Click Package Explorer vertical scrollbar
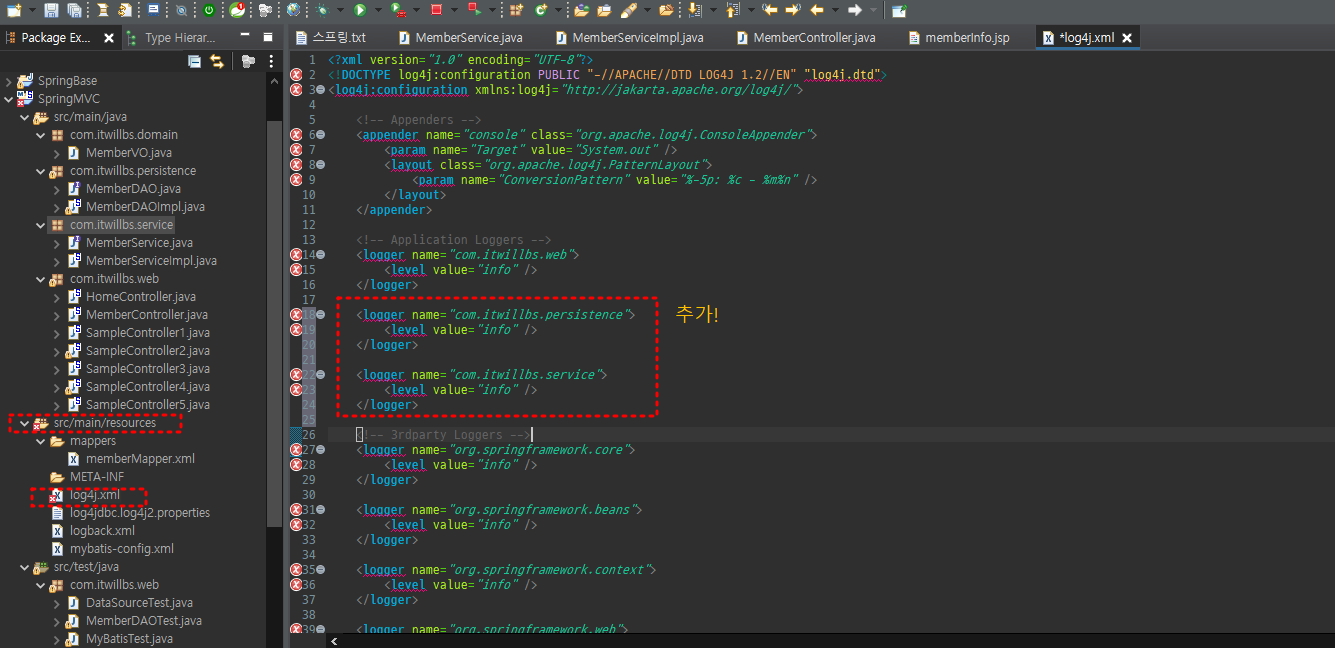The image size is (1335, 648). point(274,325)
